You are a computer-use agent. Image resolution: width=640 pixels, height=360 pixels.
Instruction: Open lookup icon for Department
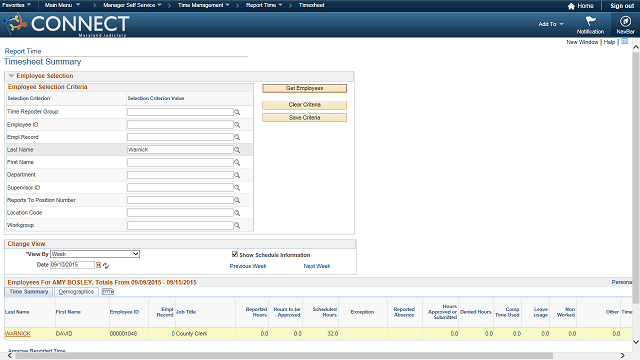pyautogui.click(x=237, y=175)
